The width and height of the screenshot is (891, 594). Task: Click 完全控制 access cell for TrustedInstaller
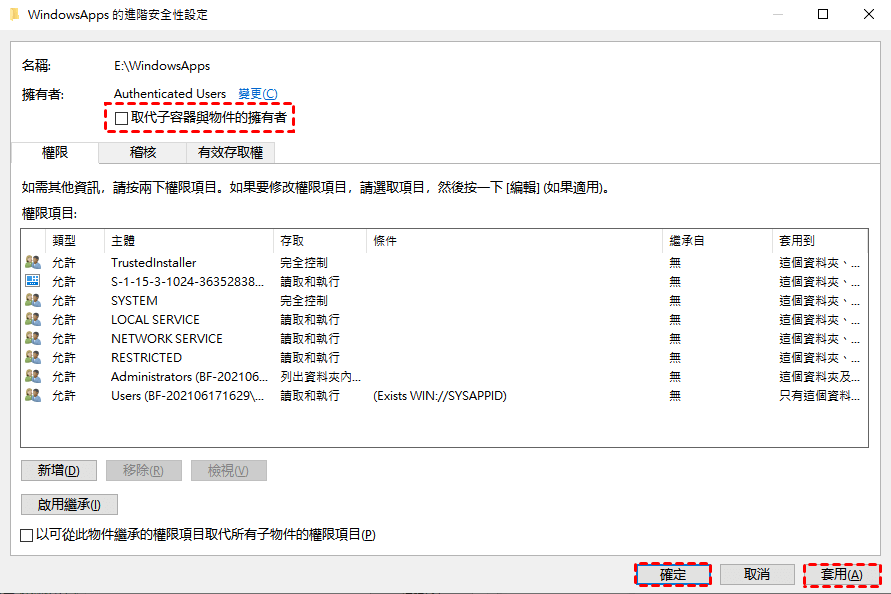pos(304,263)
